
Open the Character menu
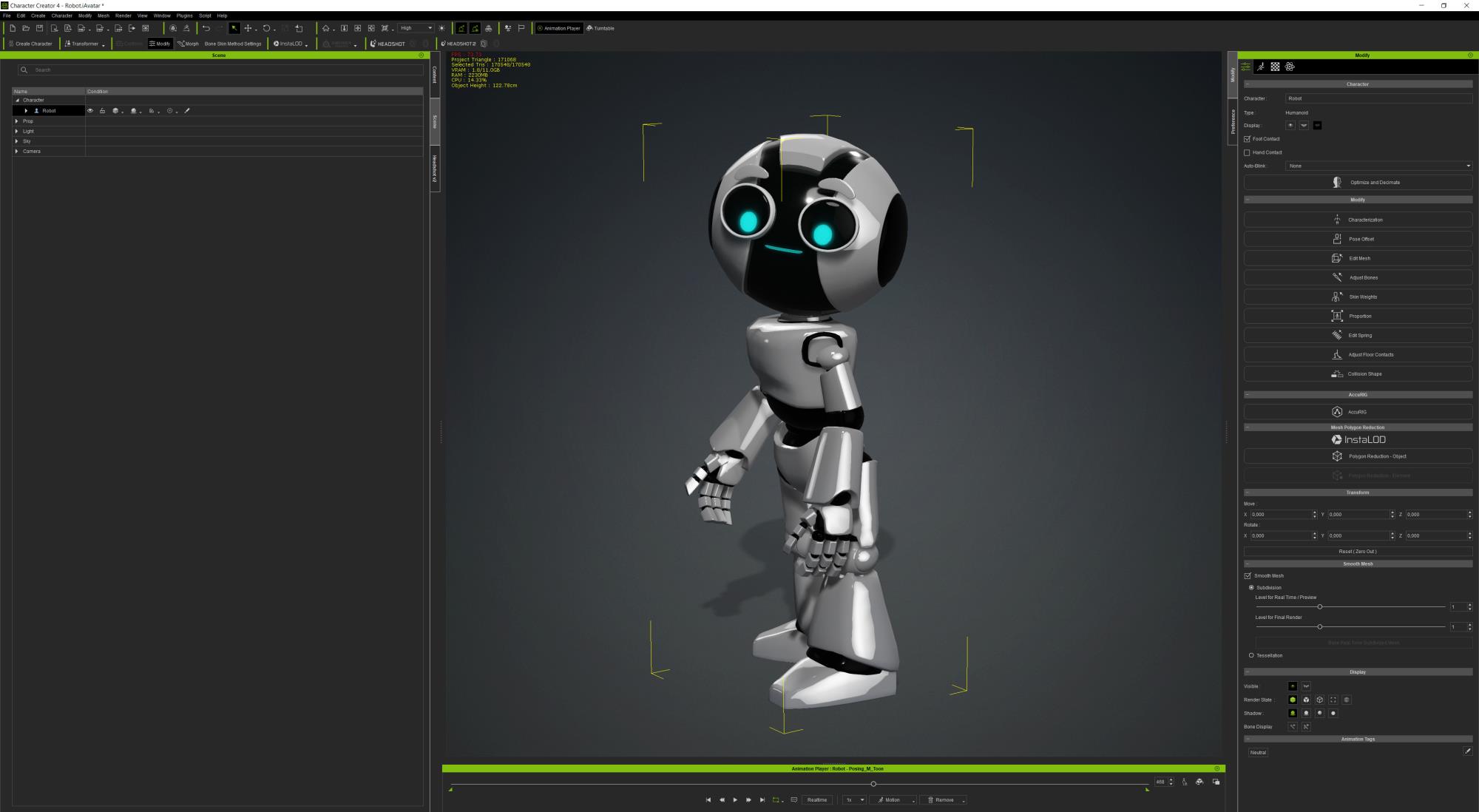(x=61, y=16)
